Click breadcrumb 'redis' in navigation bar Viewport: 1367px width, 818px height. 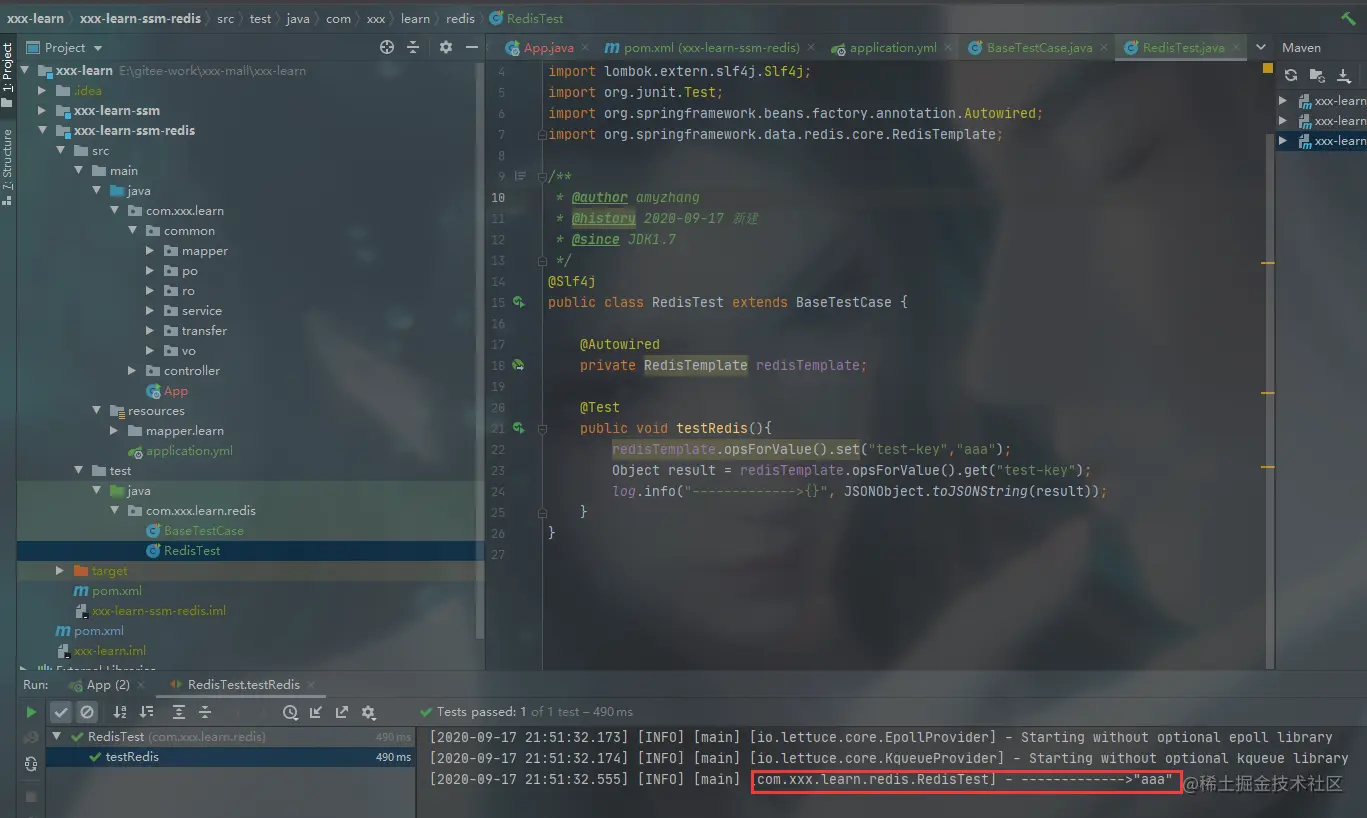click(x=460, y=18)
